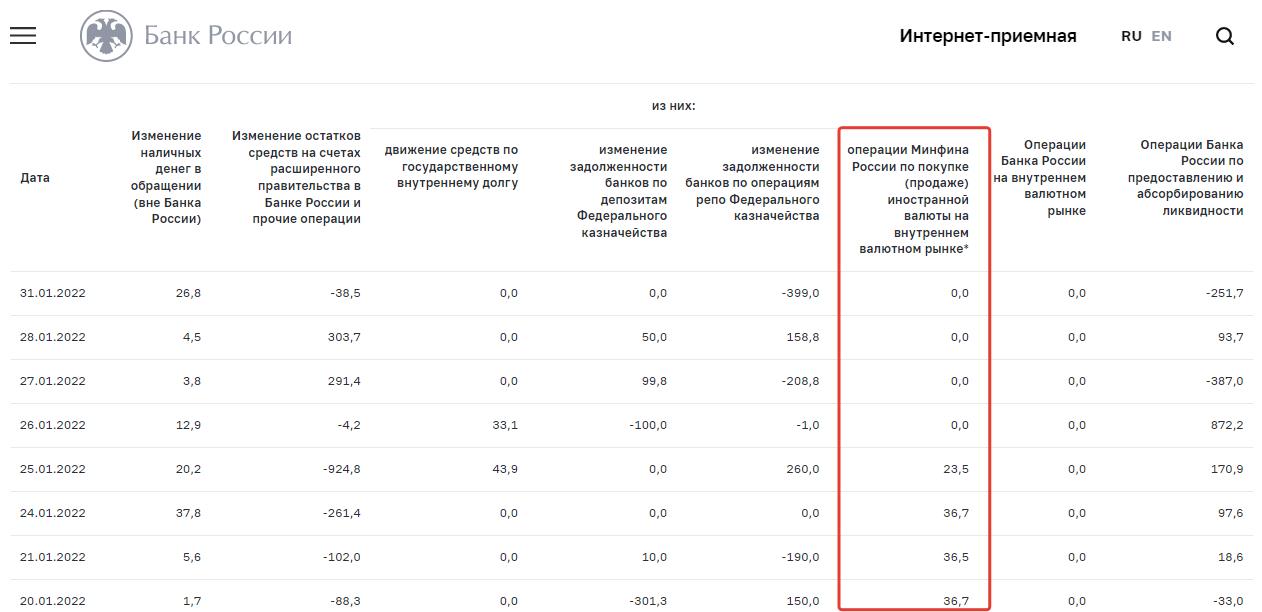Select the 31.01.2022 date cell
Screen dimensions: 1262x612
pyautogui.click(x=53, y=293)
